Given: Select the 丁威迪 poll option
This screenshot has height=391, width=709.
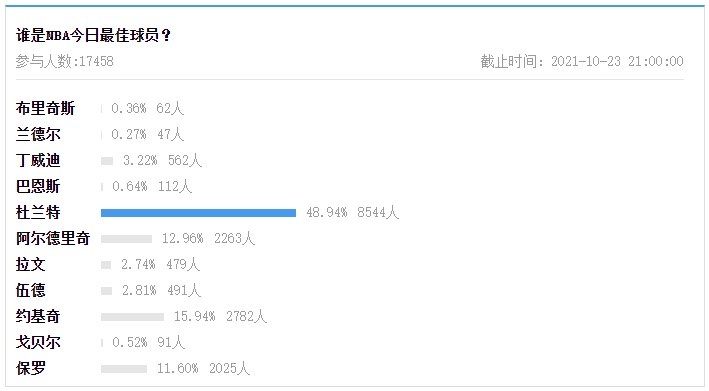Looking at the screenshot, I should [x=38, y=160].
